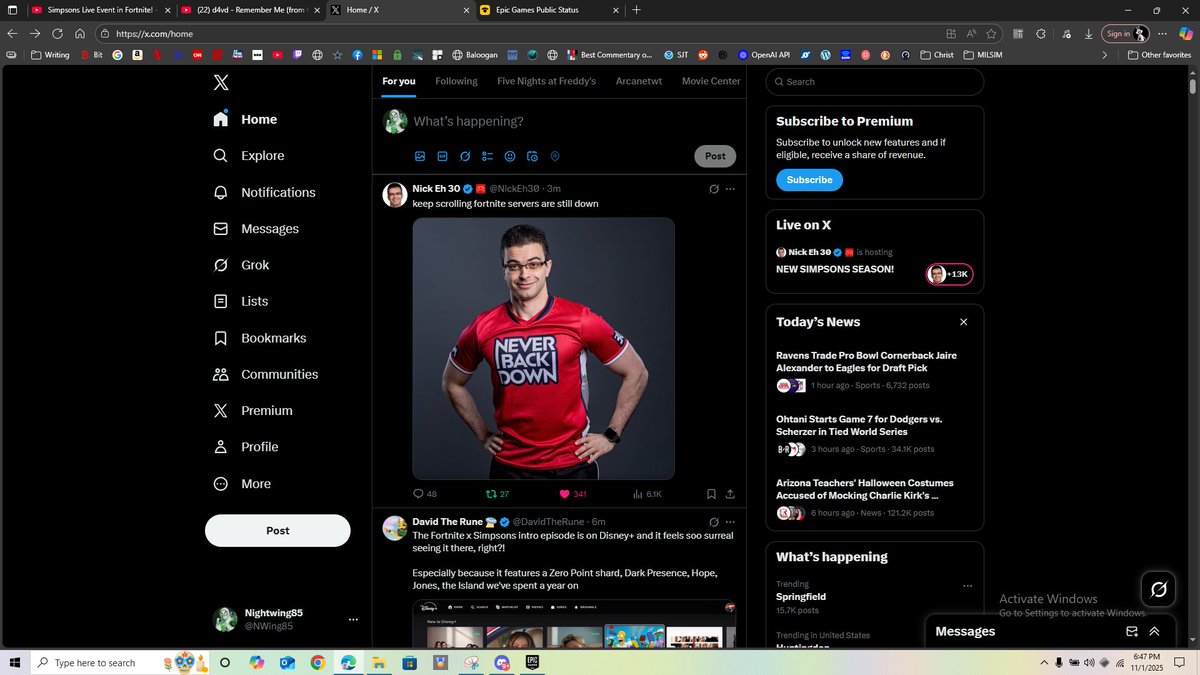Compose new message in Messages drawer
The image size is (1200, 675).
coord(1132,632)
